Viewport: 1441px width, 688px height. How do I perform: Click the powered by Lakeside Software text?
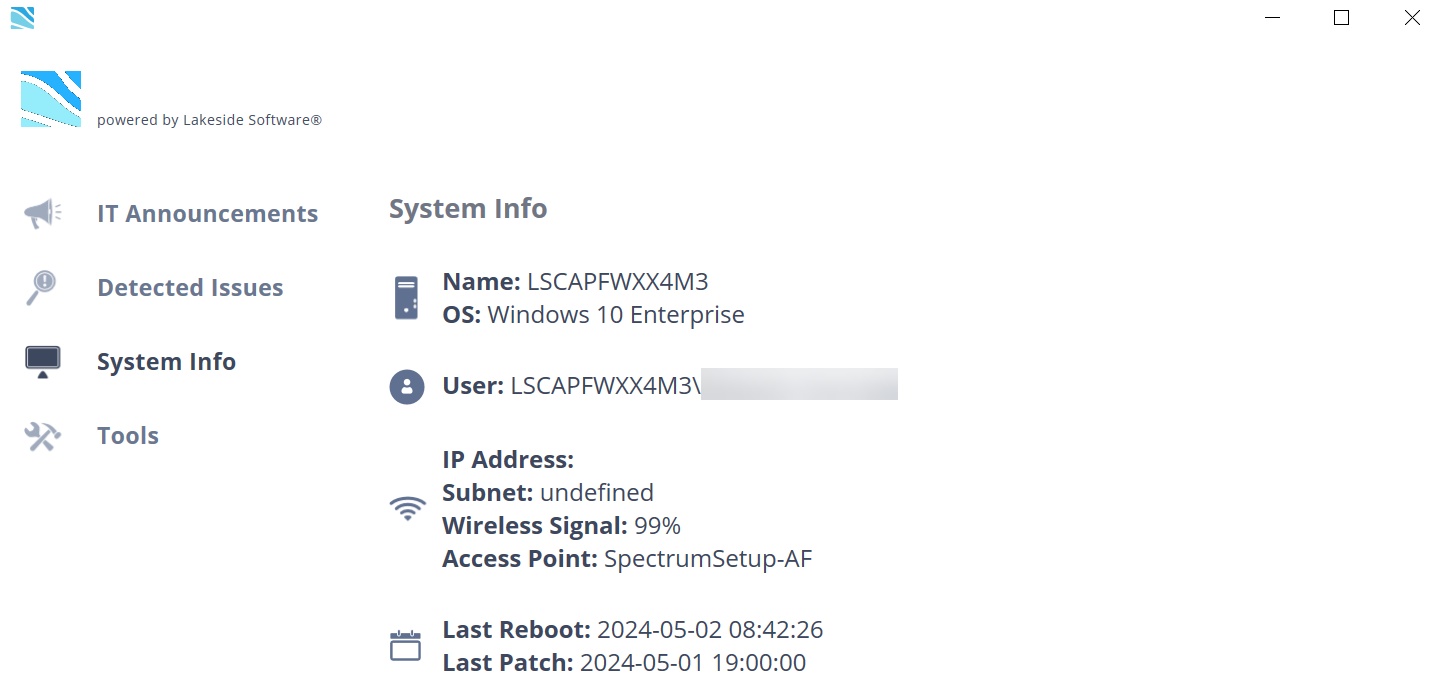coord(209,120)
